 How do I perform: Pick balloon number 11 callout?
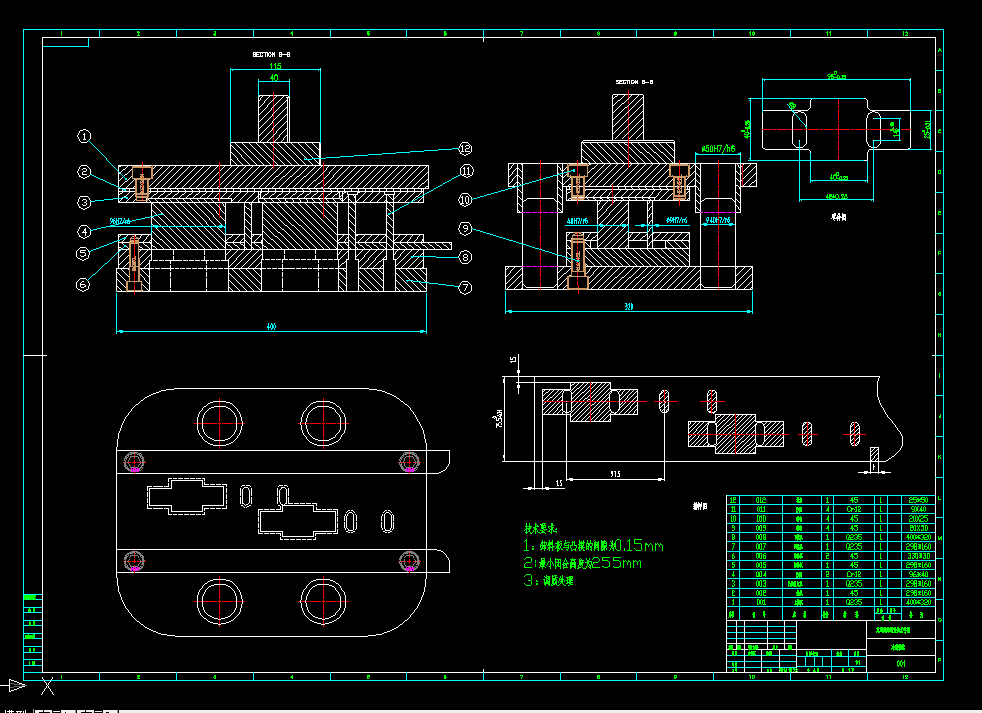click(x=467, y=171)
